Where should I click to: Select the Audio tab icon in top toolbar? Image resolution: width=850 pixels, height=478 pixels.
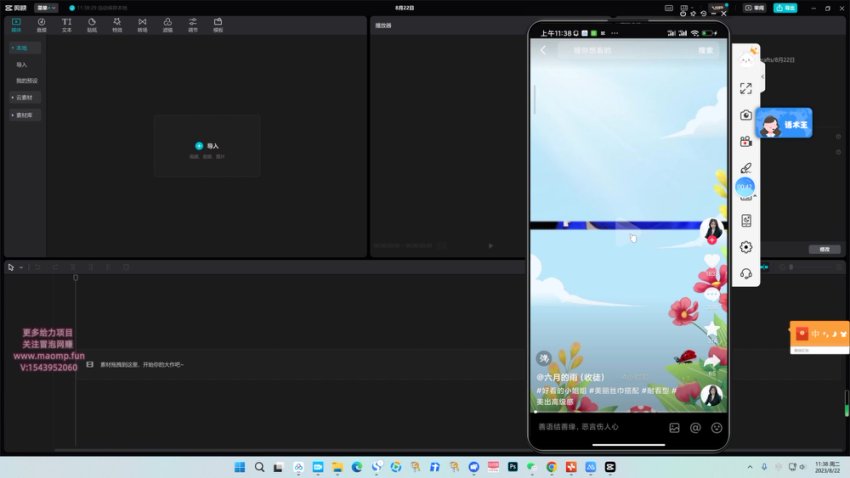tap(41, 24)
